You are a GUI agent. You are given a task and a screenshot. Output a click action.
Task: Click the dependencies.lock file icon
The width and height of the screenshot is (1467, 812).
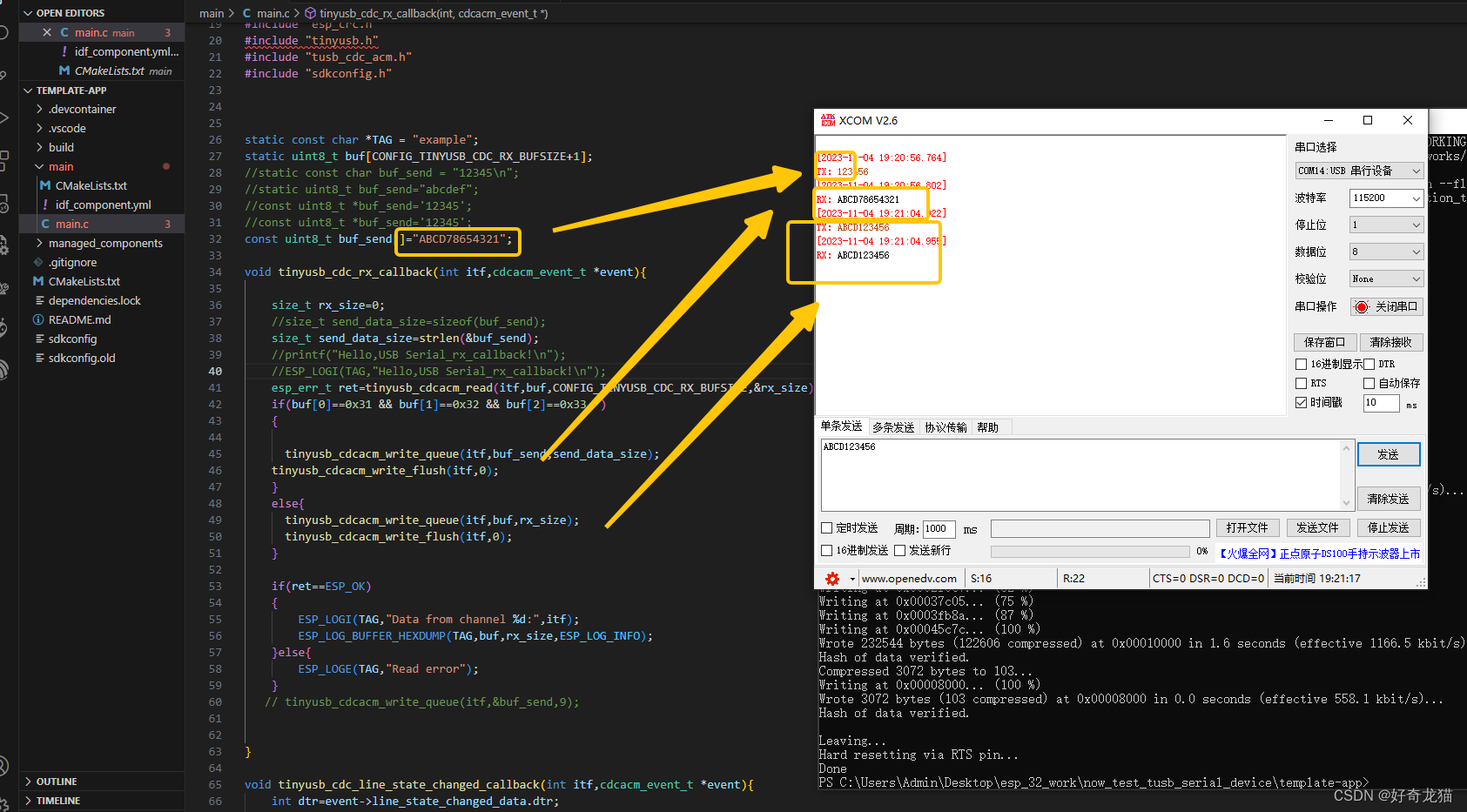coord(39,300)
